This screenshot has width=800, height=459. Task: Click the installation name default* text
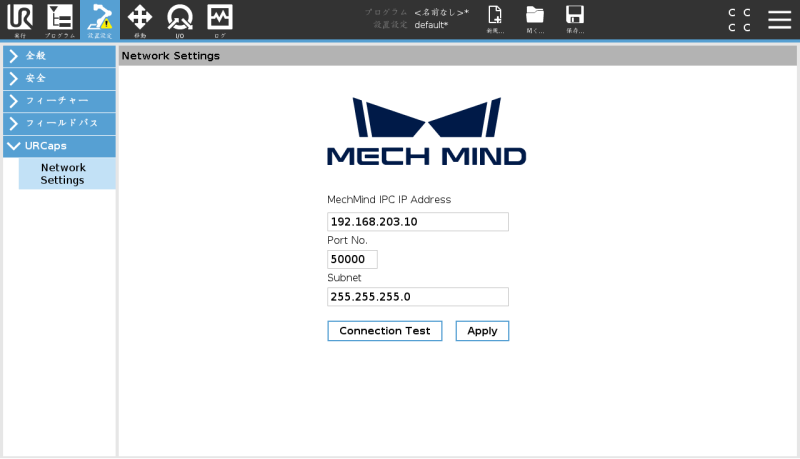coord(431,25)
